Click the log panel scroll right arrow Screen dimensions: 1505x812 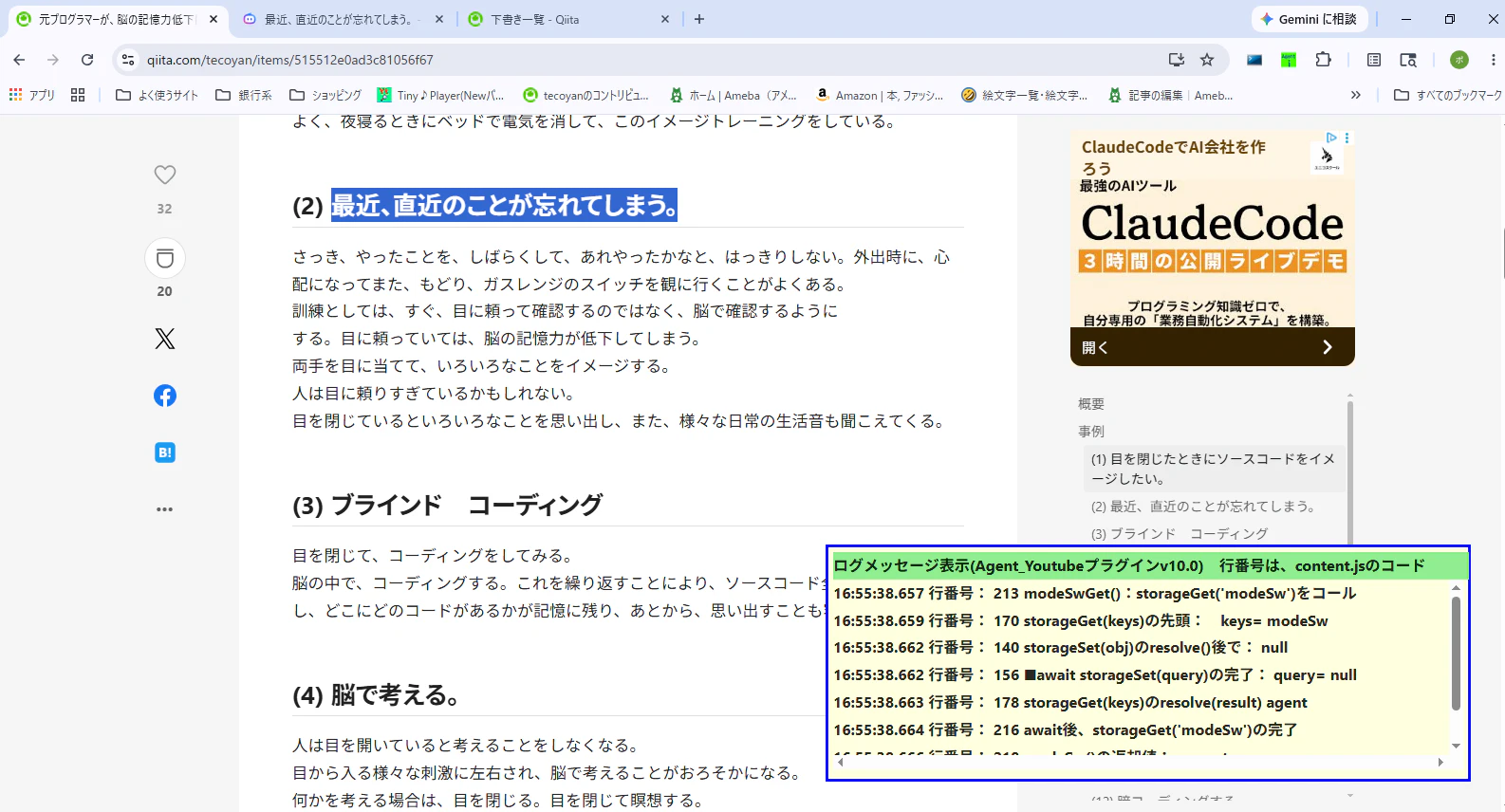pyautogui.click(x=1440, y=762)
